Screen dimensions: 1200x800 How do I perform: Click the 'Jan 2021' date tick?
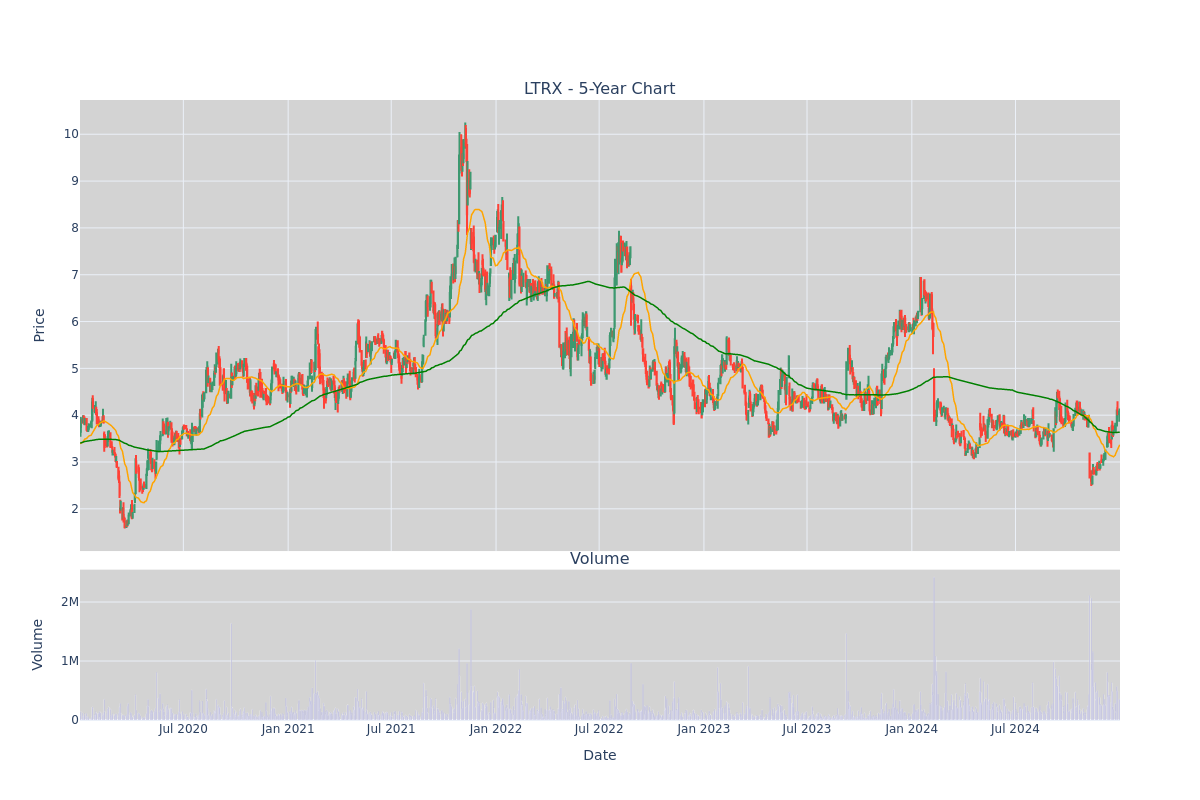pos(288,729)
